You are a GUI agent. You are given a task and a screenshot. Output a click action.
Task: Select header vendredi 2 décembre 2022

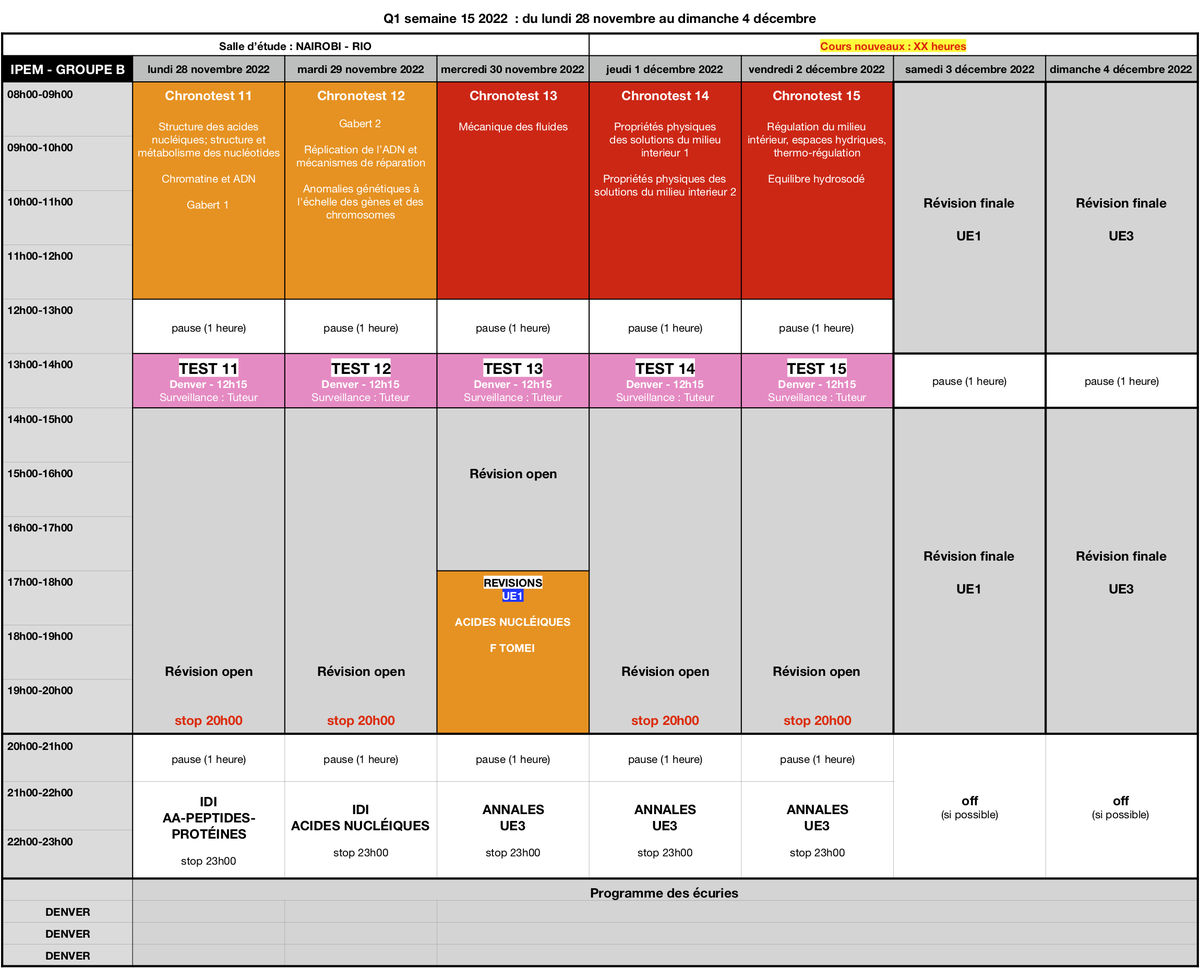[817, 69]
